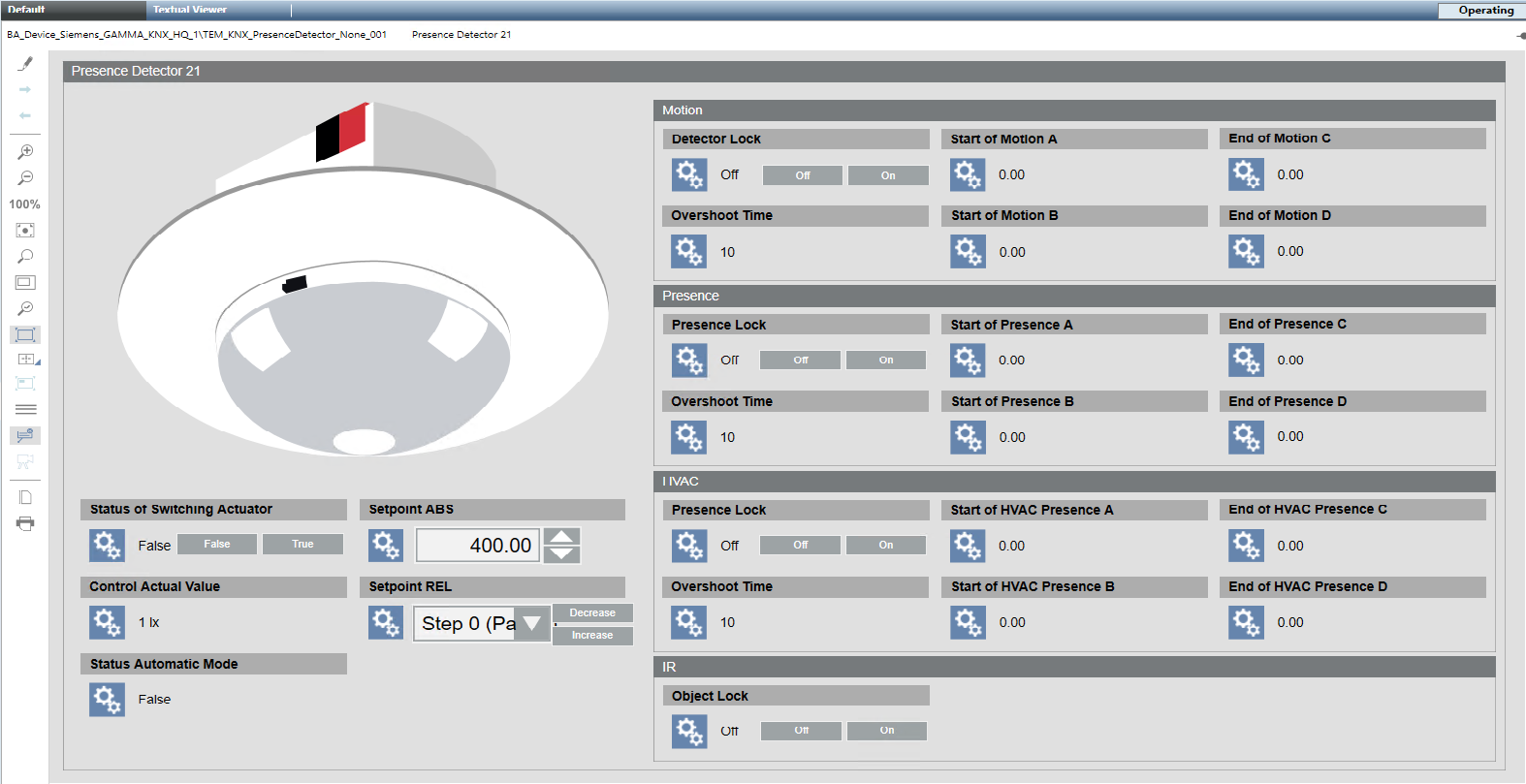Click the zoom out magnifier icon
The width and height of the screenshot is (1526, 784).
(25, 178)
